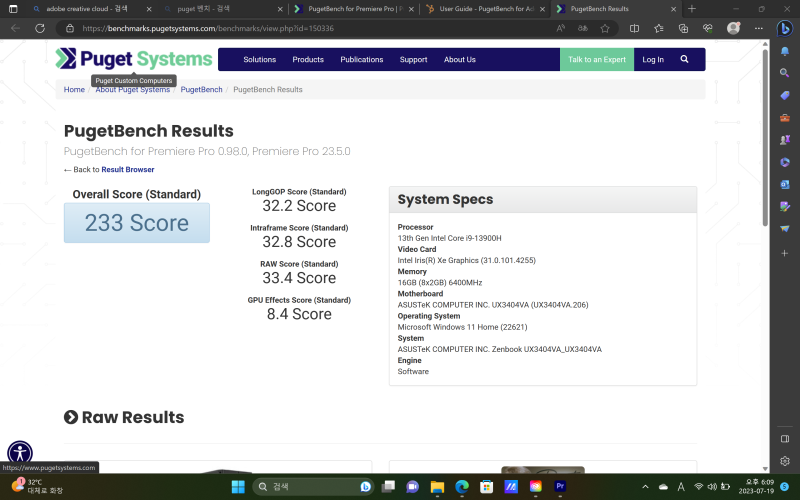Open the sidebar Outlook icon
Screen dimensions: 800x500
click(x=785, y=184)
